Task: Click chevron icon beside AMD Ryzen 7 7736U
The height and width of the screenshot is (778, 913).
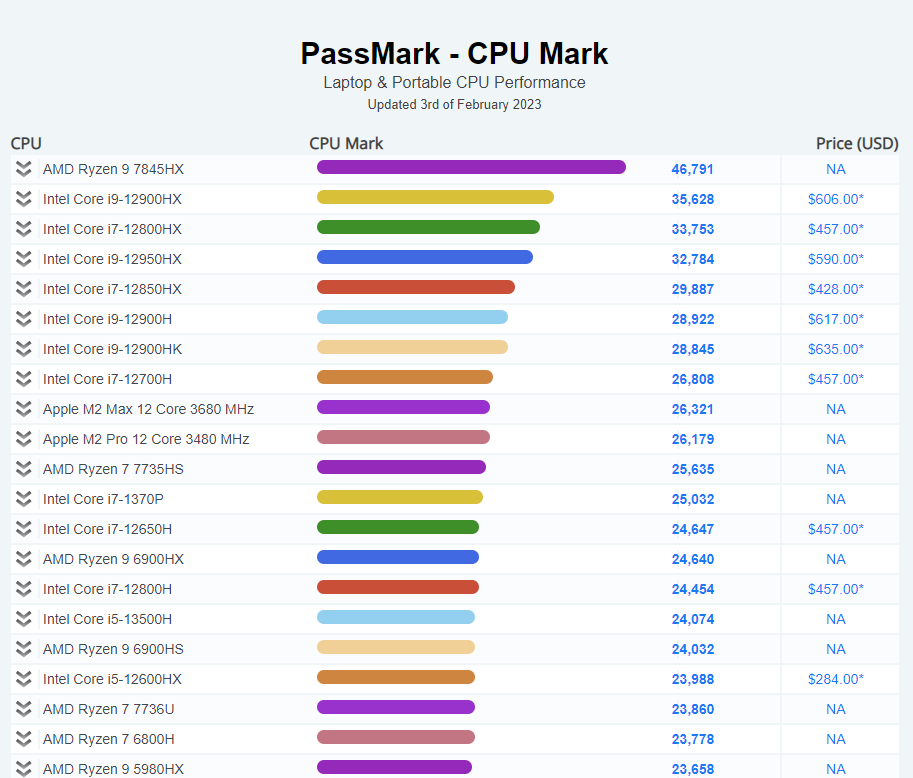Action: [23, 709]
